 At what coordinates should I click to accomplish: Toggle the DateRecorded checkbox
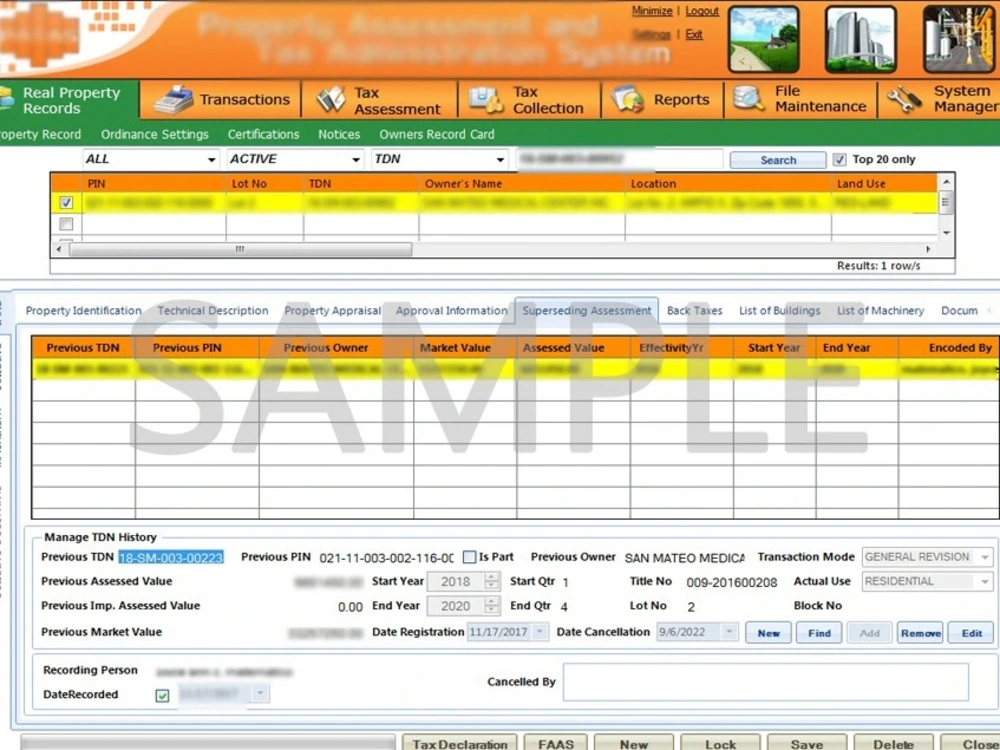click(x=162, y=695)
